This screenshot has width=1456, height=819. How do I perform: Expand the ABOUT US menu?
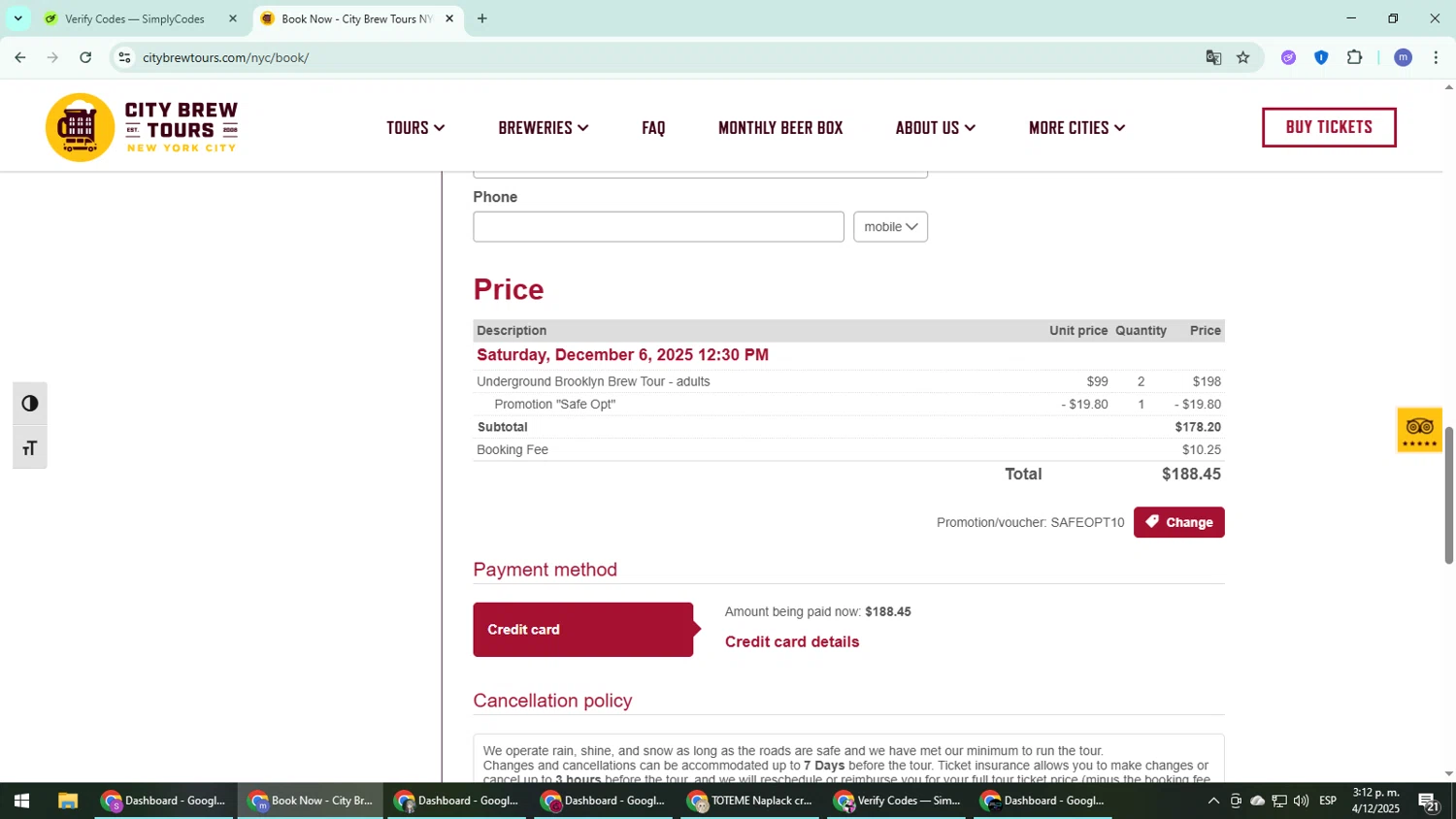936,128
